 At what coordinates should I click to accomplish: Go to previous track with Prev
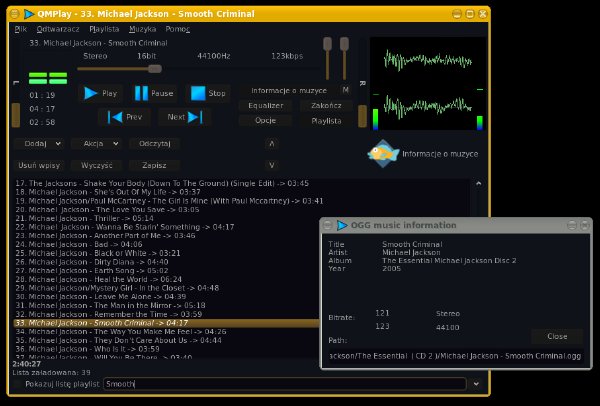(x=125, y=117)
